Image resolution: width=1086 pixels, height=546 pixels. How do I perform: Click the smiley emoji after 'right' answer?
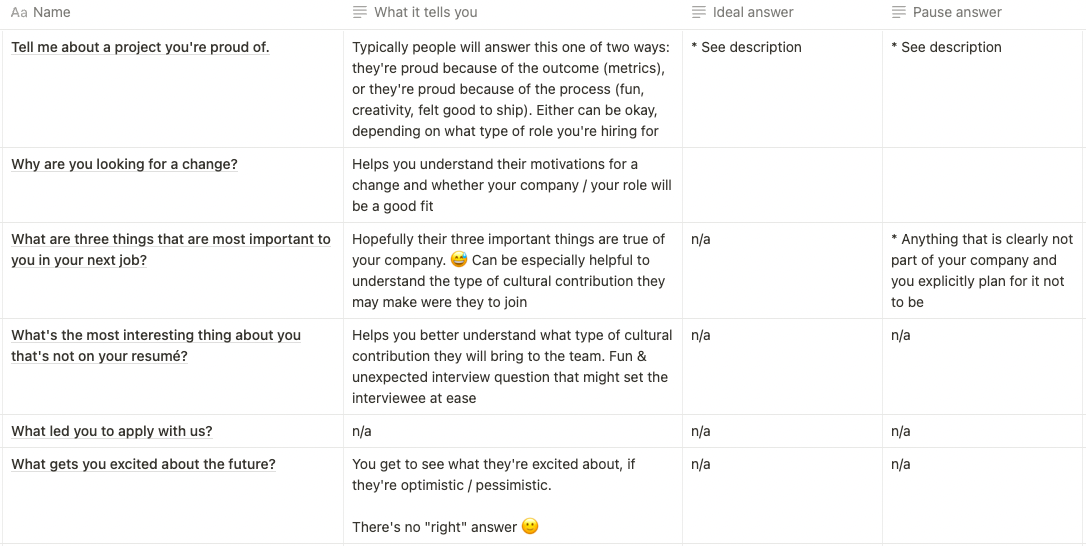(530, 527)
